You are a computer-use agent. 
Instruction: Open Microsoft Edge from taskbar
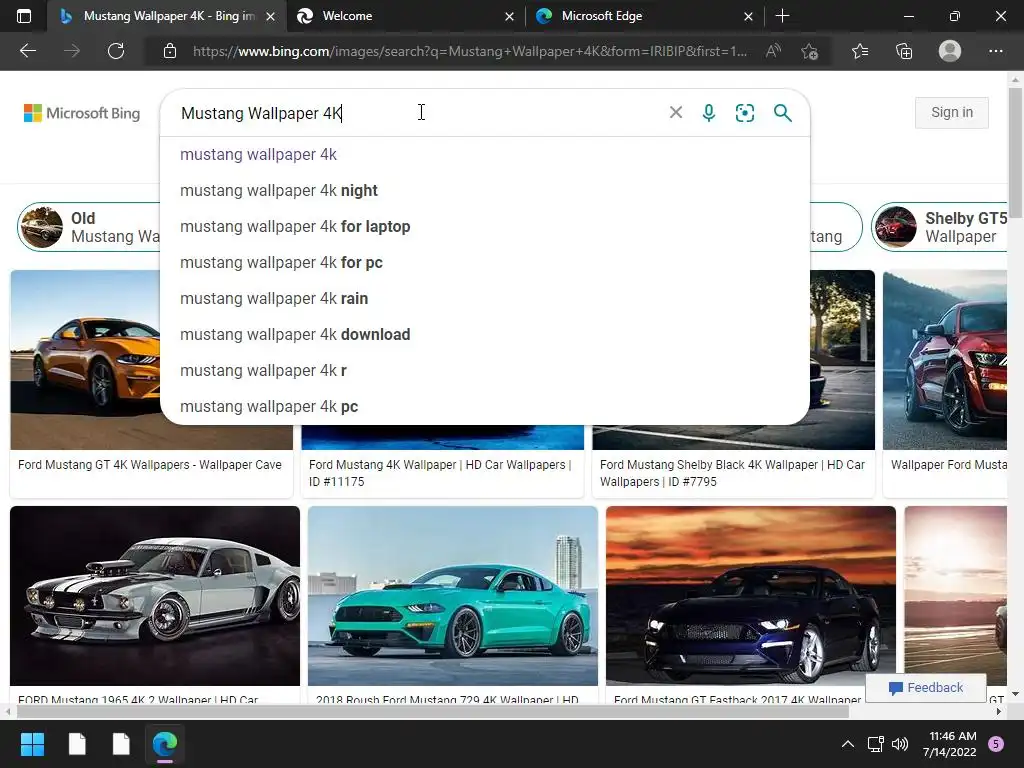pos(165,744)
